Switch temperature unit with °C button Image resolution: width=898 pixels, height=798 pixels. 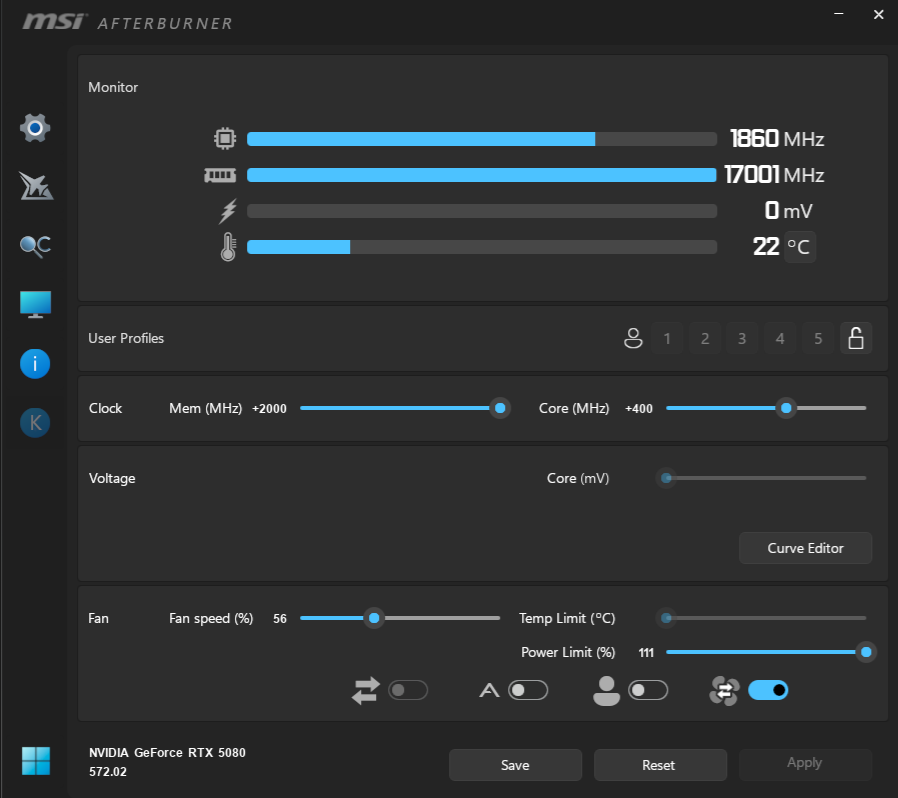[x=799, y=246]
